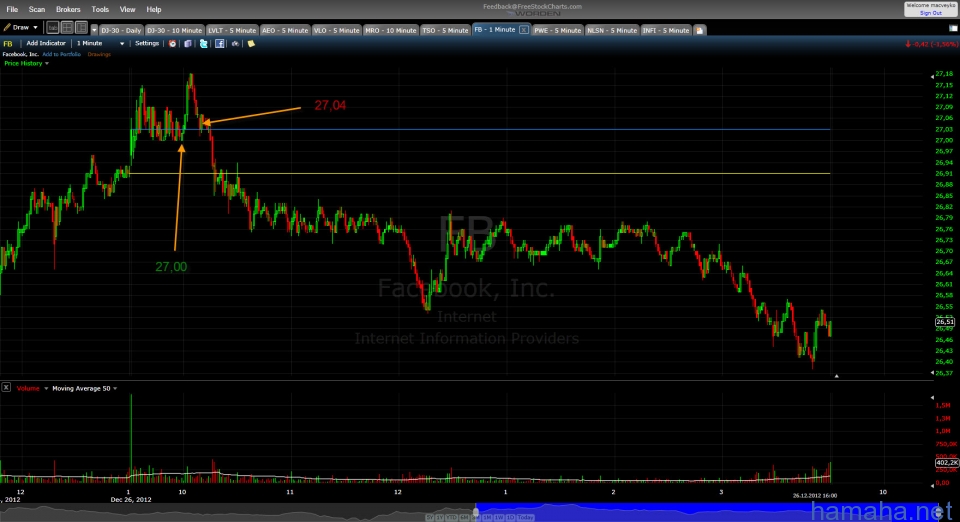960x522 pixels.
Task: Click the time range slider handle
Action: click(x=476, y=511)
